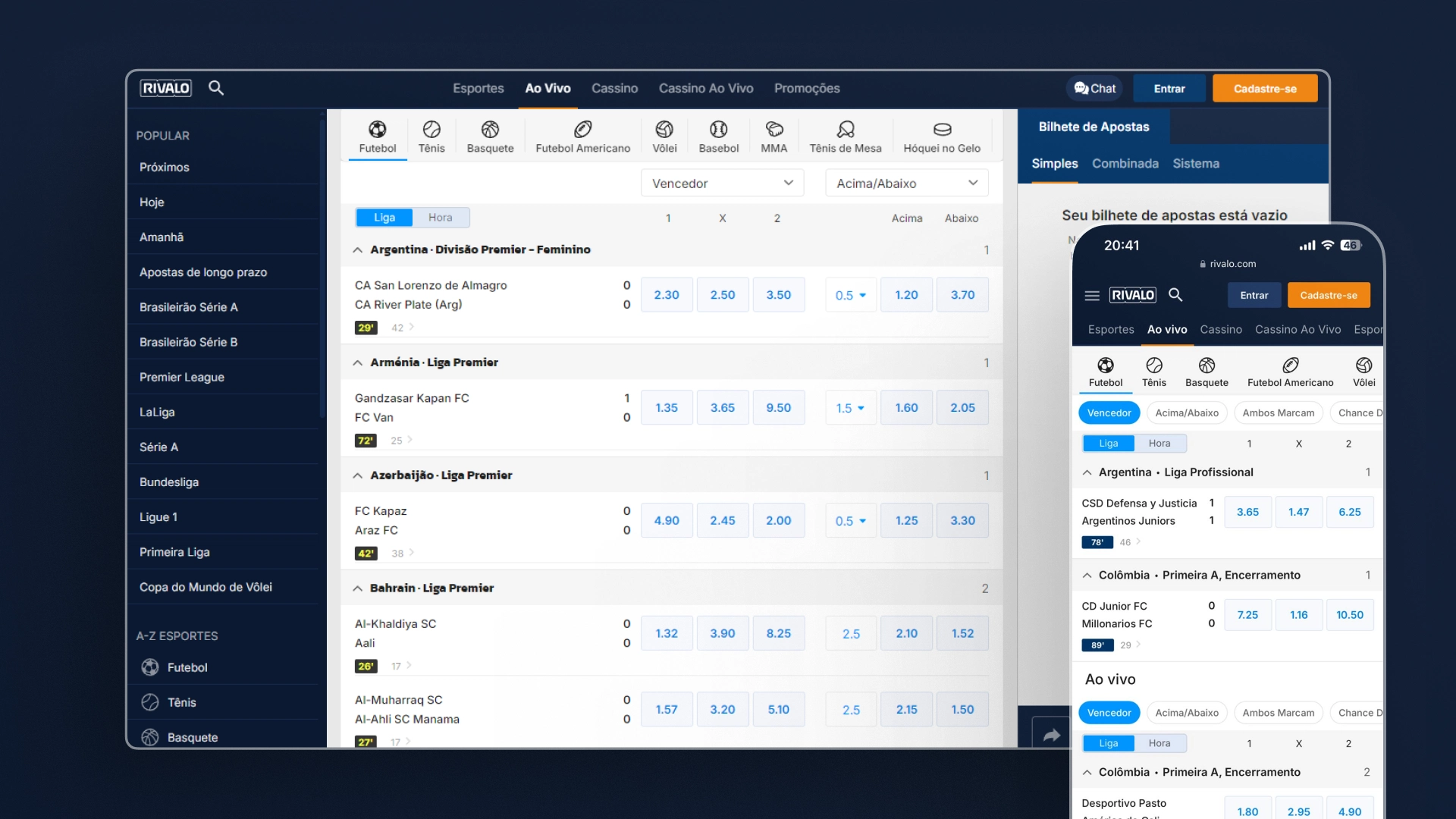Toggle the mobile Liga sorting option

1108,444
